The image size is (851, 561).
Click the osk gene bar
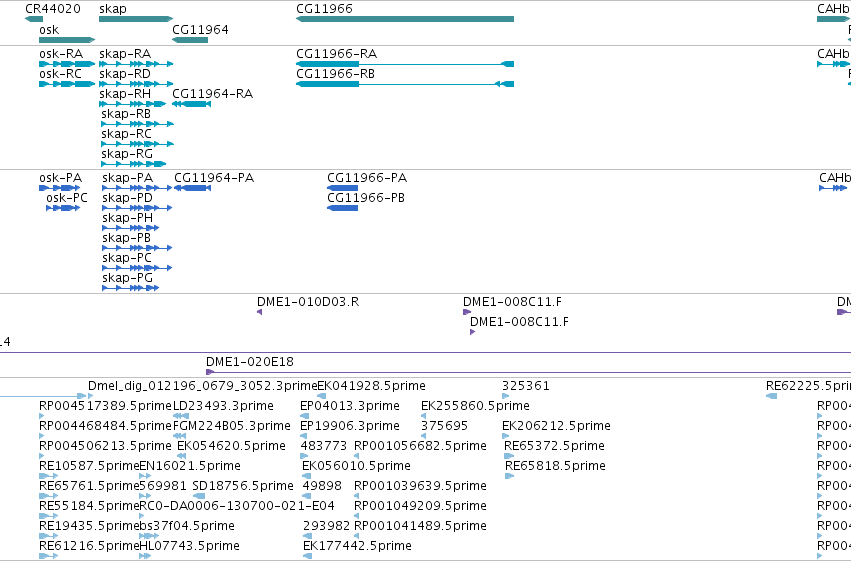(x=67, y=40)
